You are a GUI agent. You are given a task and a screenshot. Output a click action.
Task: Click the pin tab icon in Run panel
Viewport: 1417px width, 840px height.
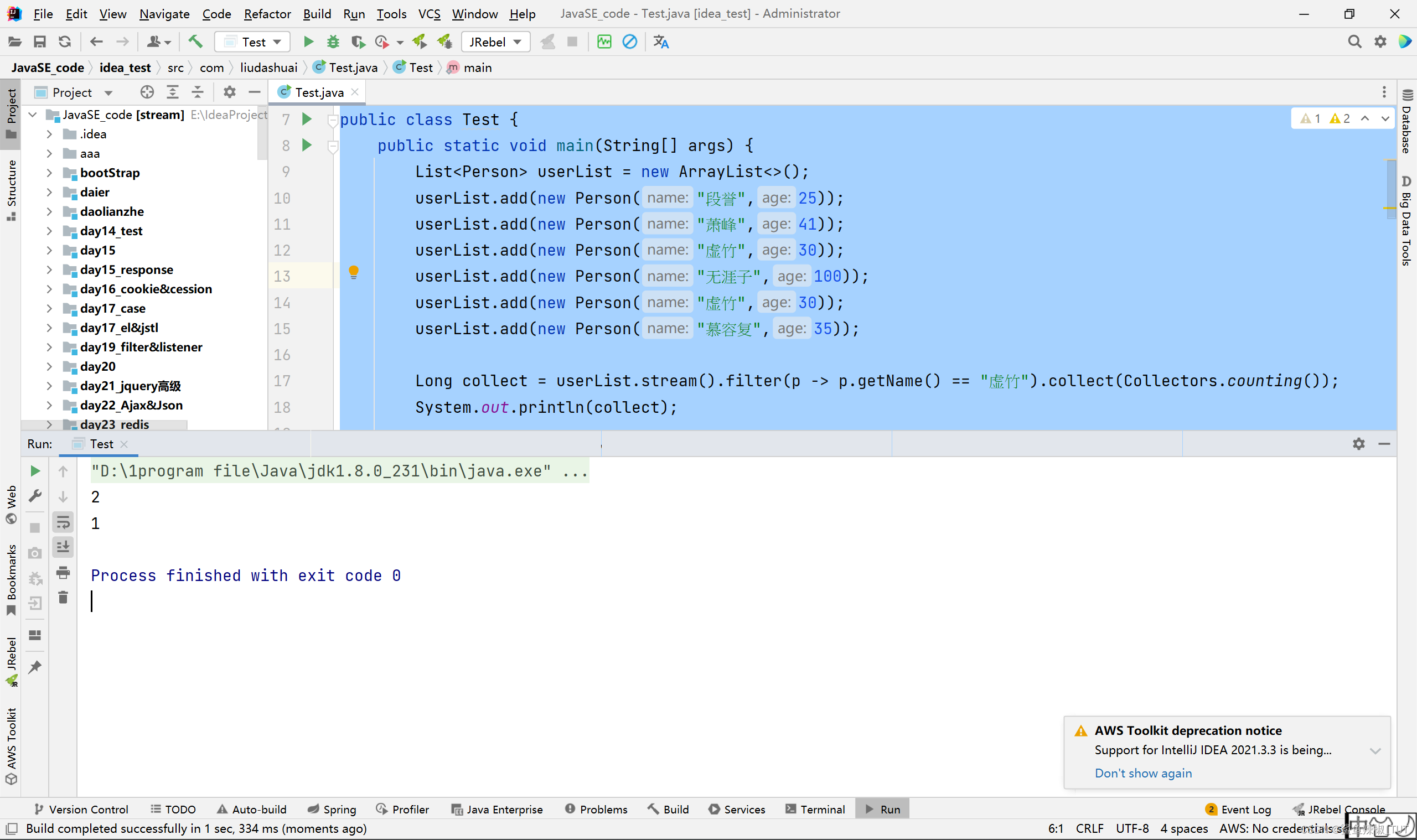pos(35,667)
